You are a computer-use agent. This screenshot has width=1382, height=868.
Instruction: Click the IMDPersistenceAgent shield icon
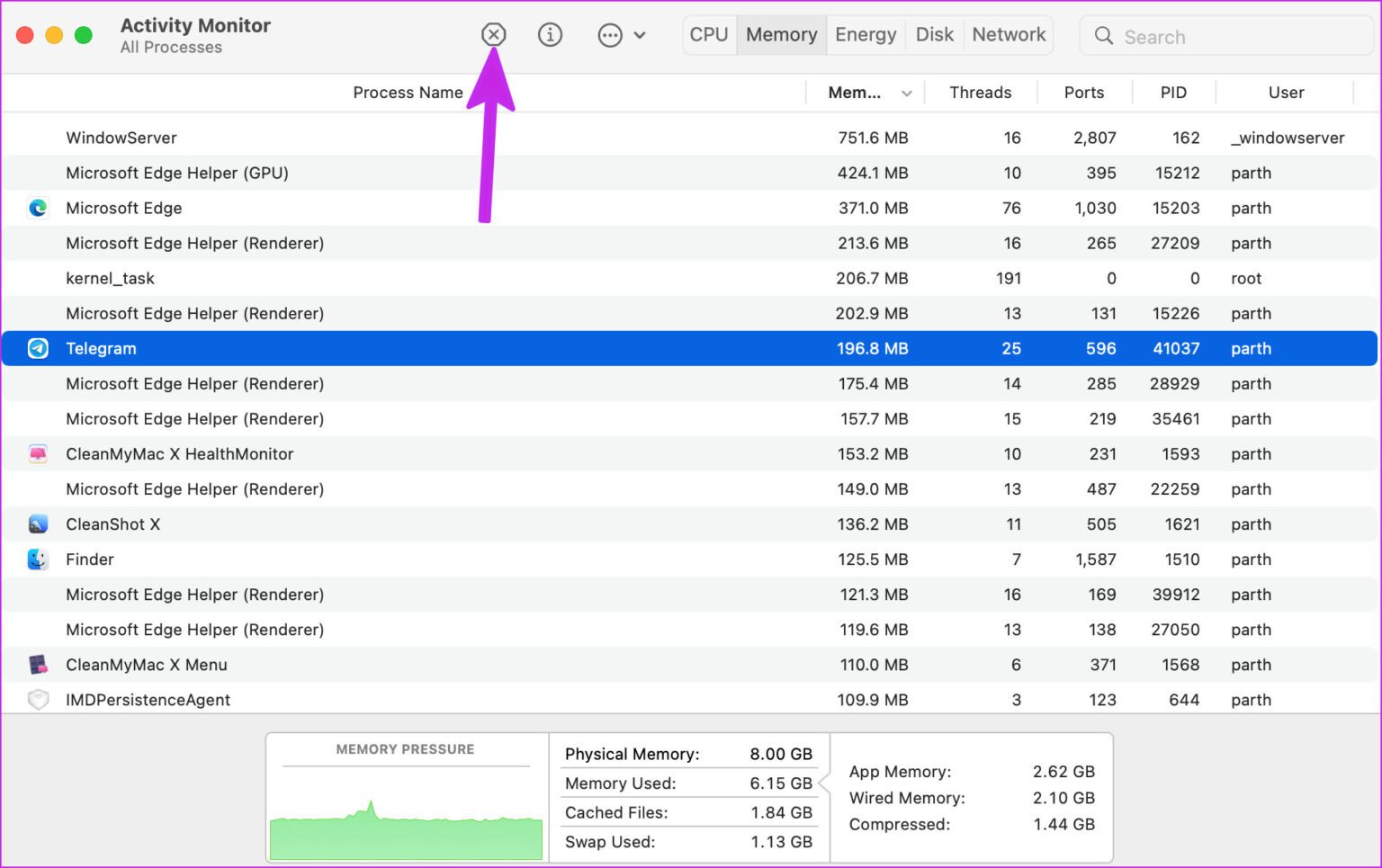pos(38,700)
